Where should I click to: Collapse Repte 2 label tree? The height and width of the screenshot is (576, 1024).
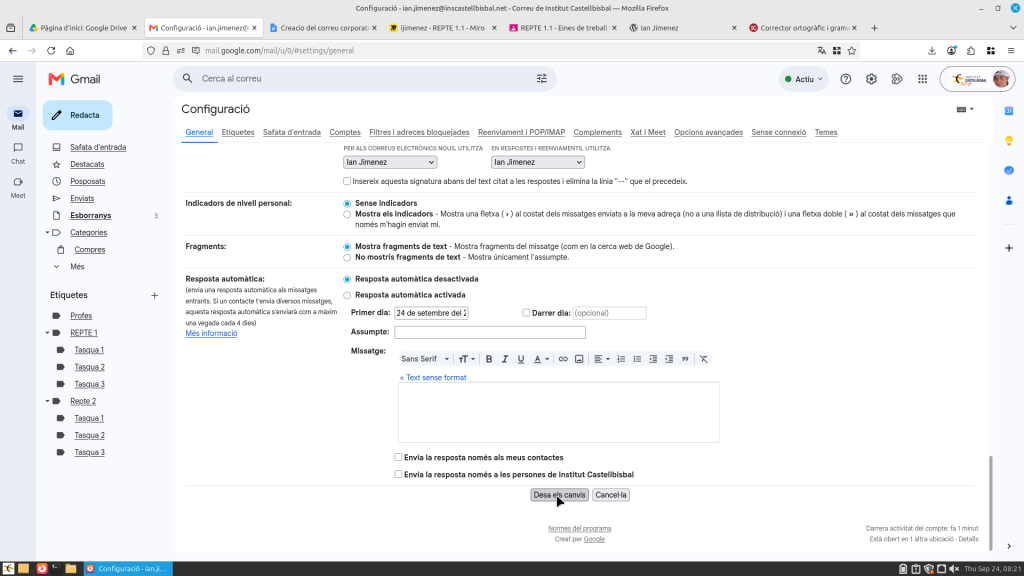click(47, 401)
